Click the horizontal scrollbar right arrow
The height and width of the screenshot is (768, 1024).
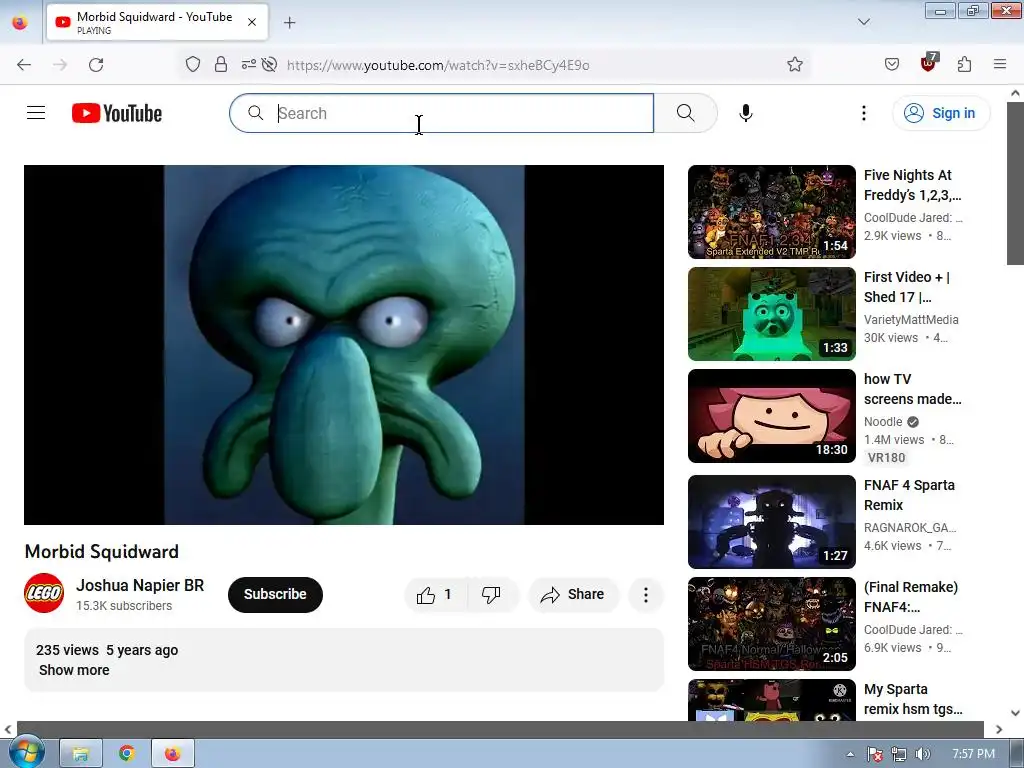(x=999, y=729)
